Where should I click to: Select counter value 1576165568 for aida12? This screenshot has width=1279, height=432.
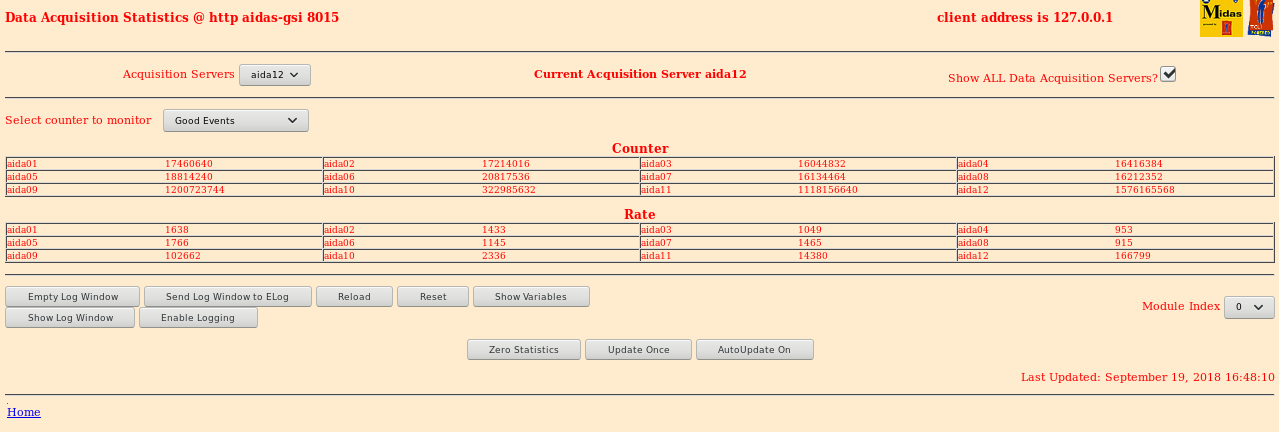[x=1145, y=190]
